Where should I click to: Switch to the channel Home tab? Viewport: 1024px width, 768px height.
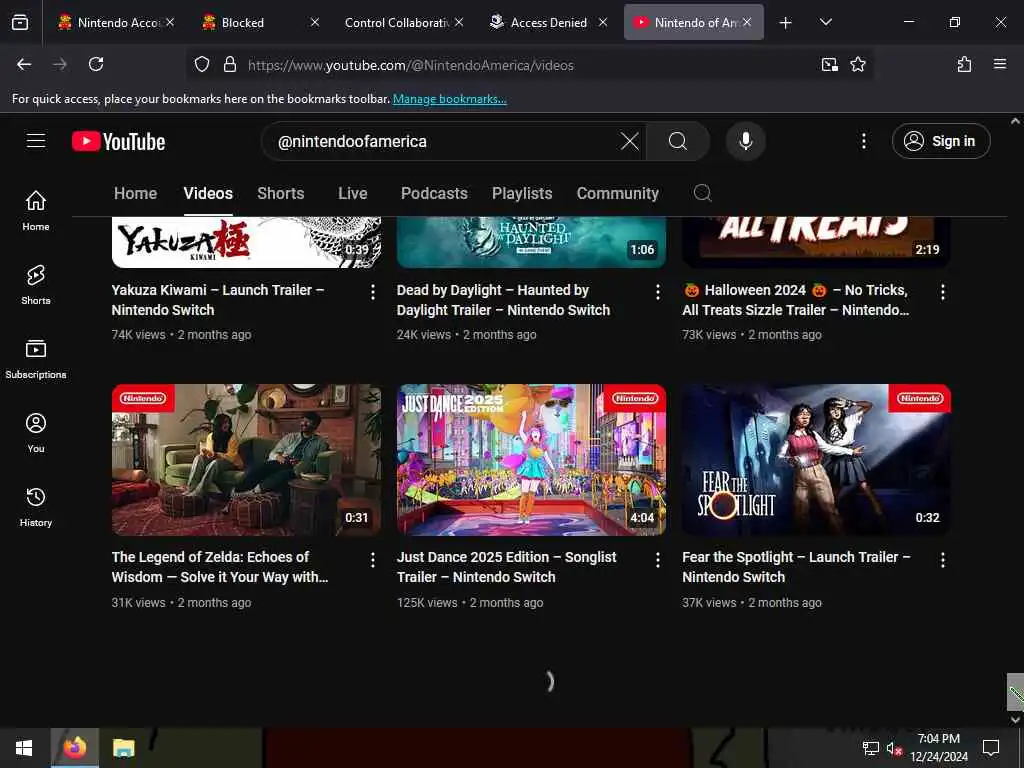[x=135, y=193]
